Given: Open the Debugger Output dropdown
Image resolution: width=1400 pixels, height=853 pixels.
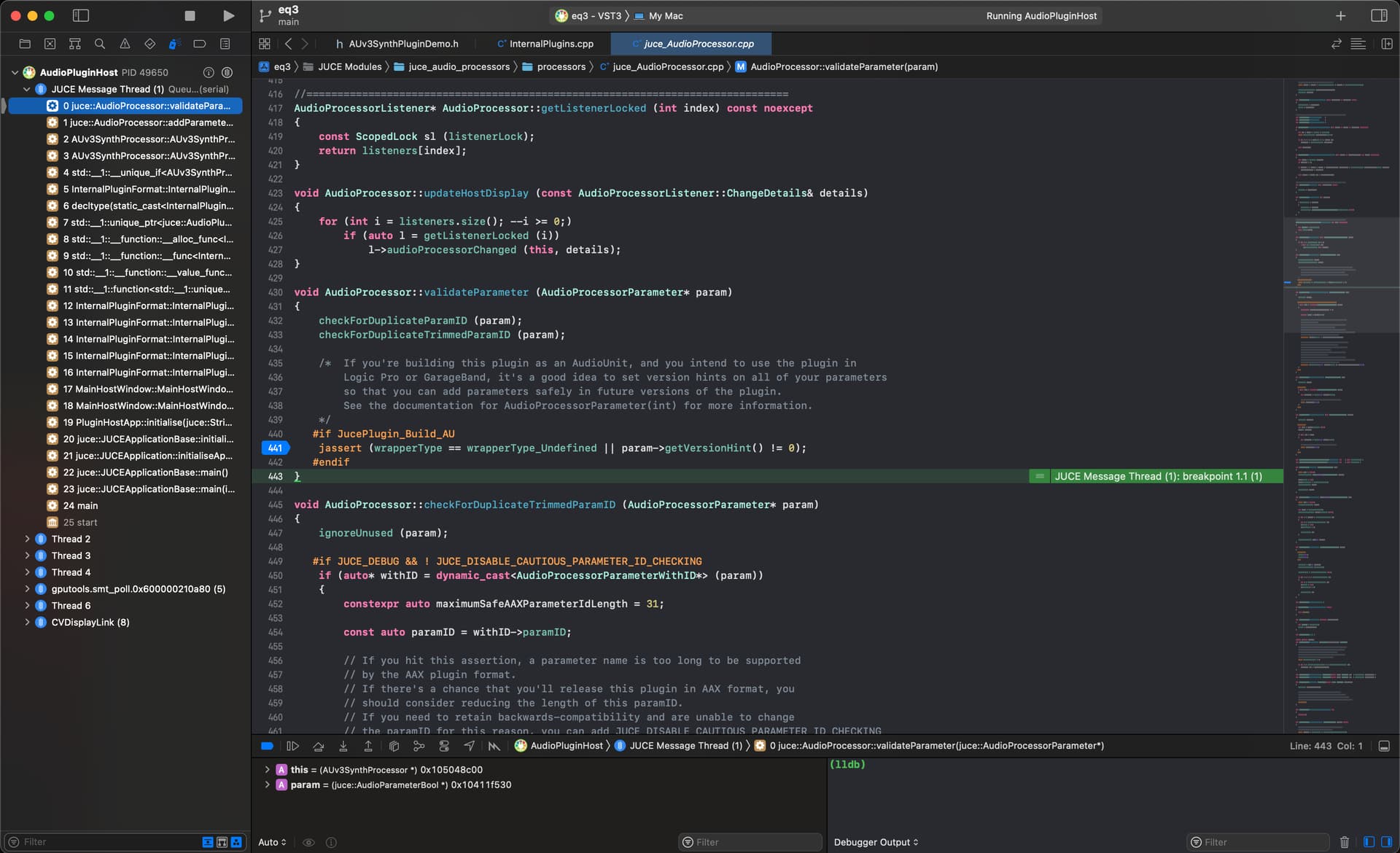Looking at the screenshot, I should (876, 842).
